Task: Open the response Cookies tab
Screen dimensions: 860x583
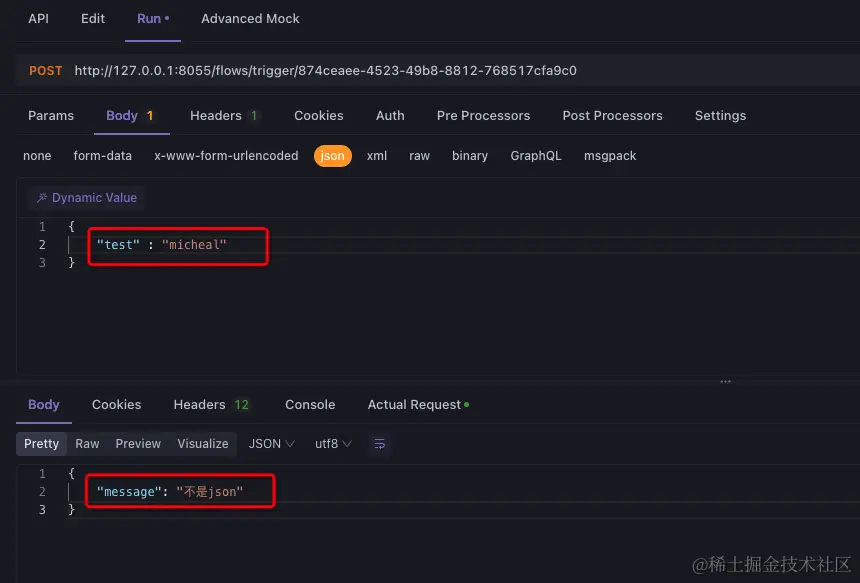Action: [116, 405]
